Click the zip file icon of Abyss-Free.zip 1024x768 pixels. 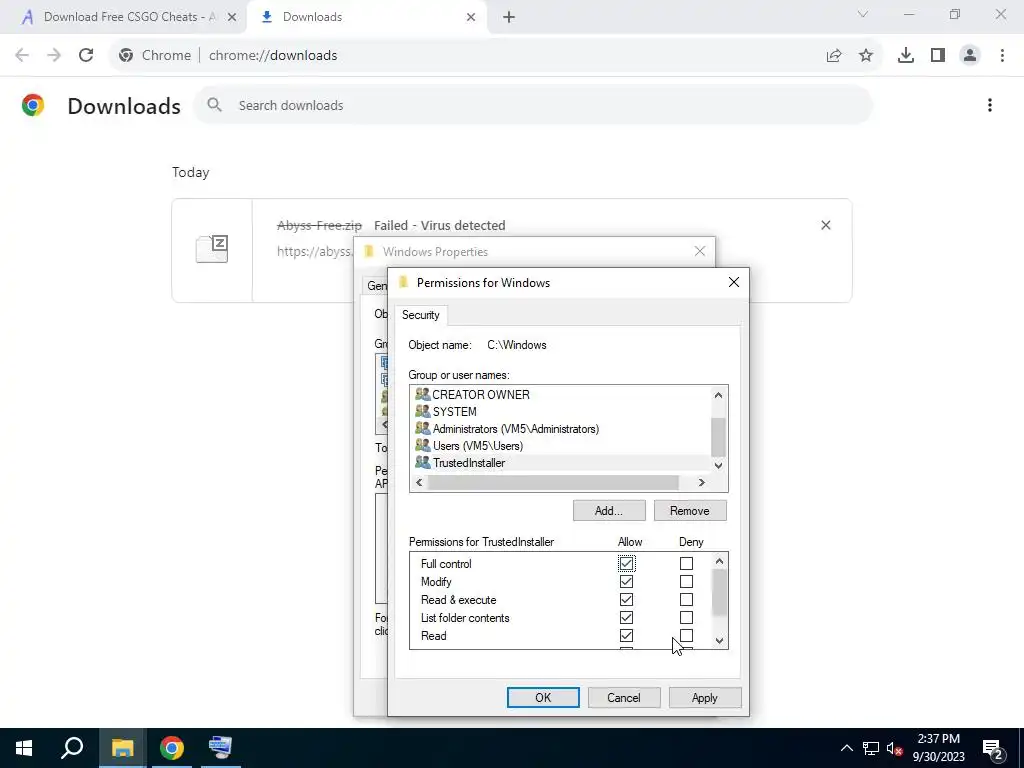[x=212, y=249]
